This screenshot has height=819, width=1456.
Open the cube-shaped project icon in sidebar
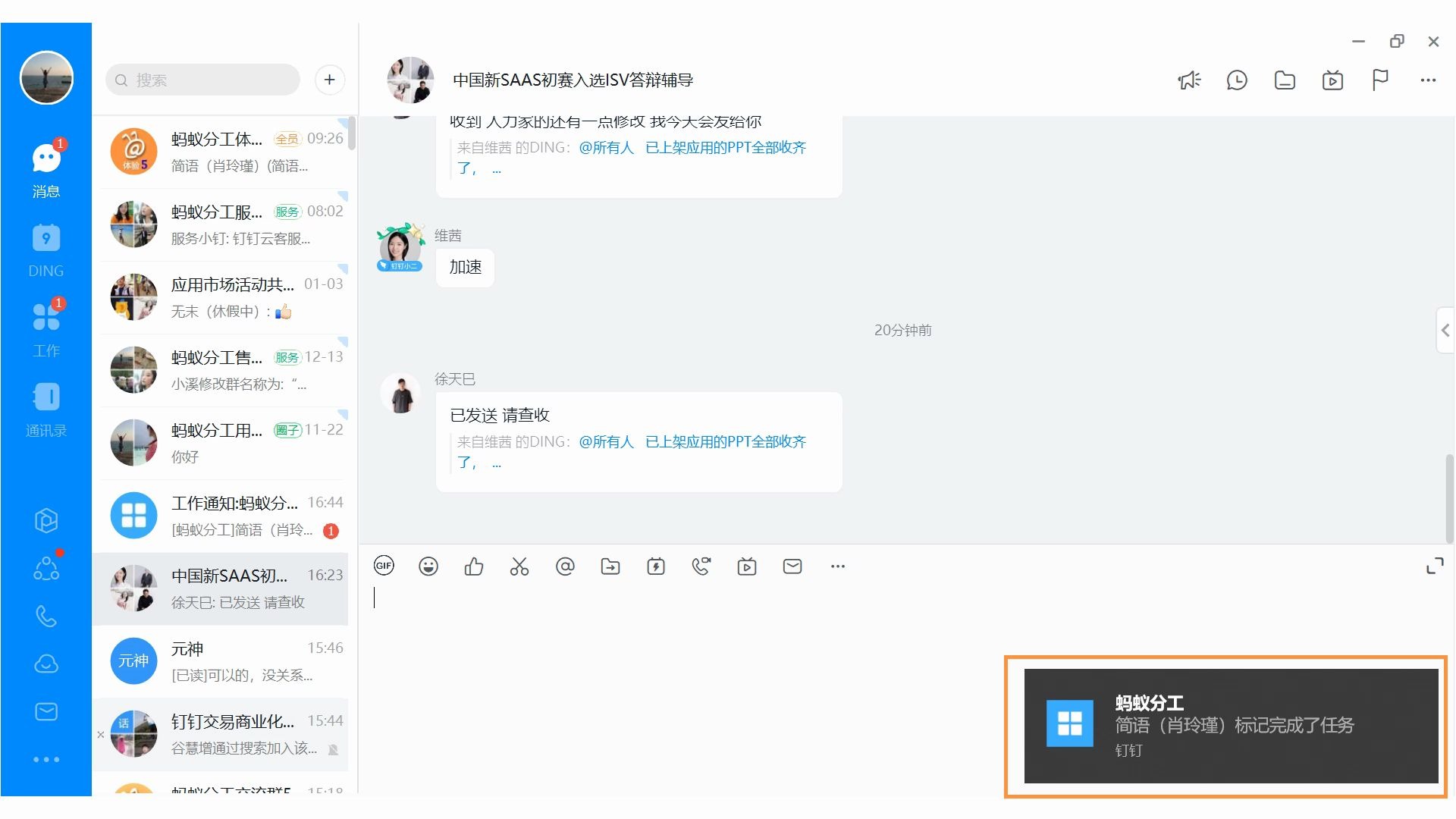pyautogui.click(x=46, y=520)
